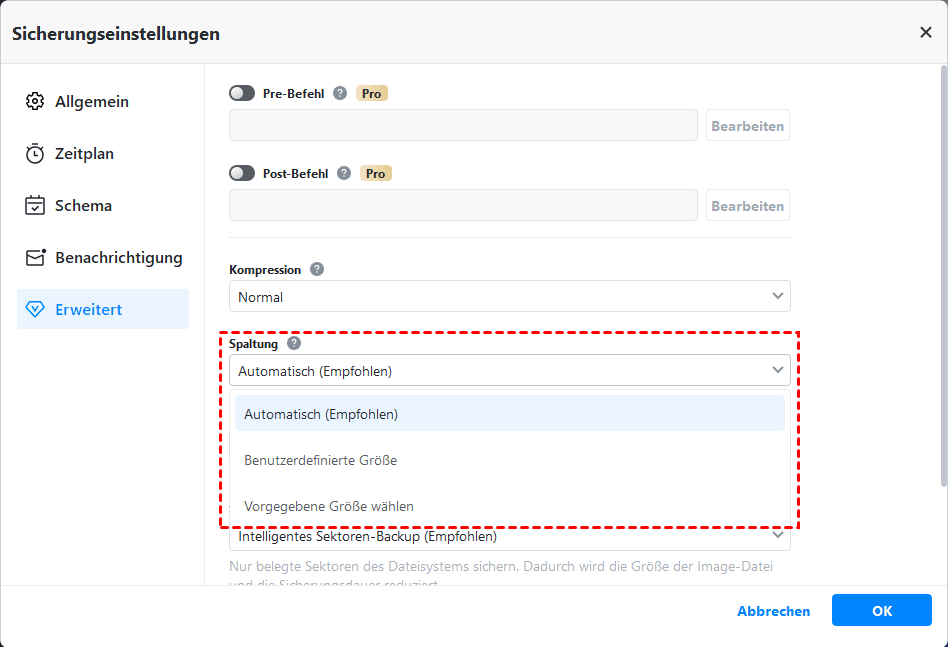Click the help icon beside Post-Befehl
Image resolution: width=948 pixels, height=647 pixels.
(344, 173)
